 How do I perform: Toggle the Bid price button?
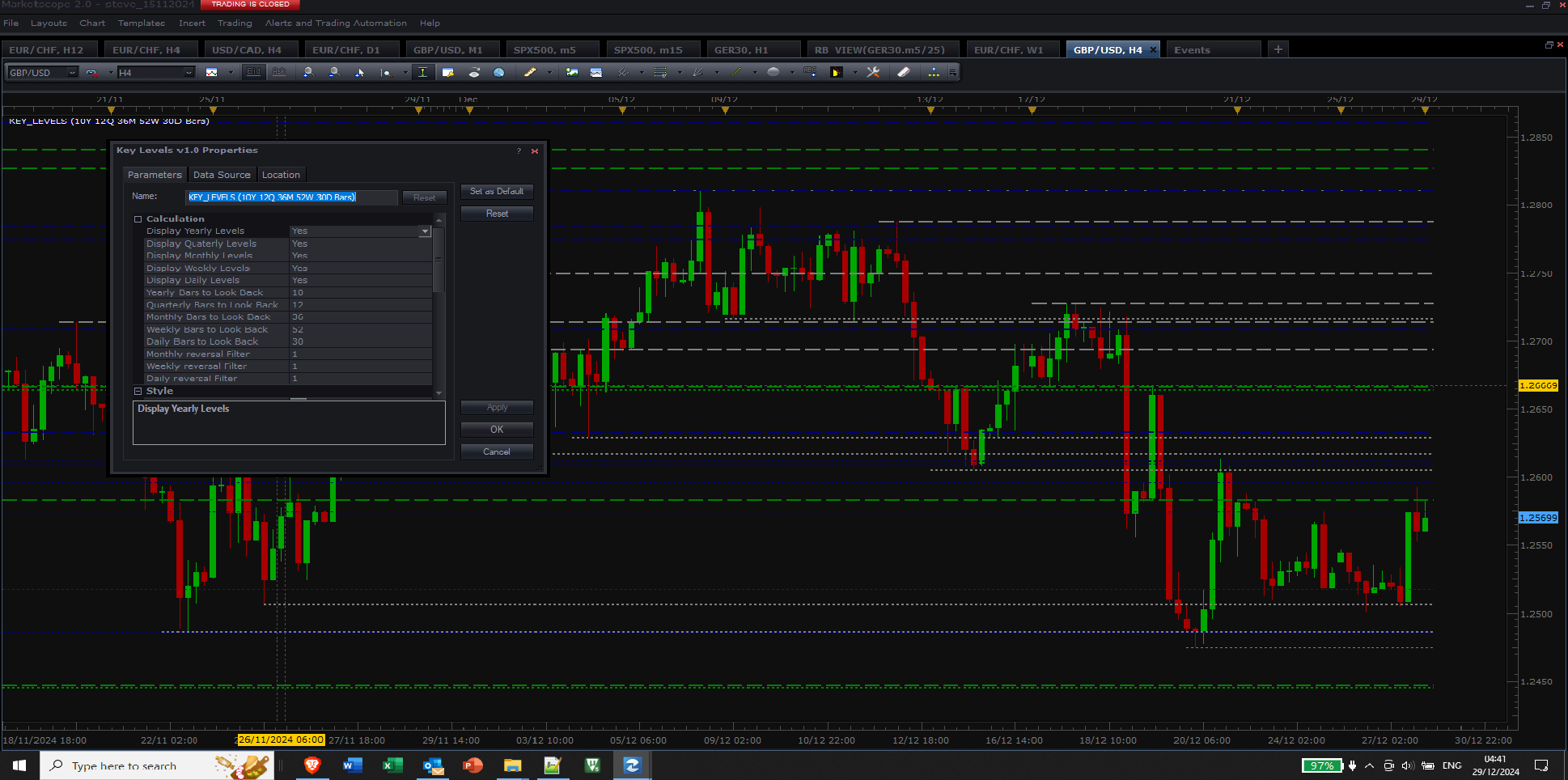(x=253, y=72)
